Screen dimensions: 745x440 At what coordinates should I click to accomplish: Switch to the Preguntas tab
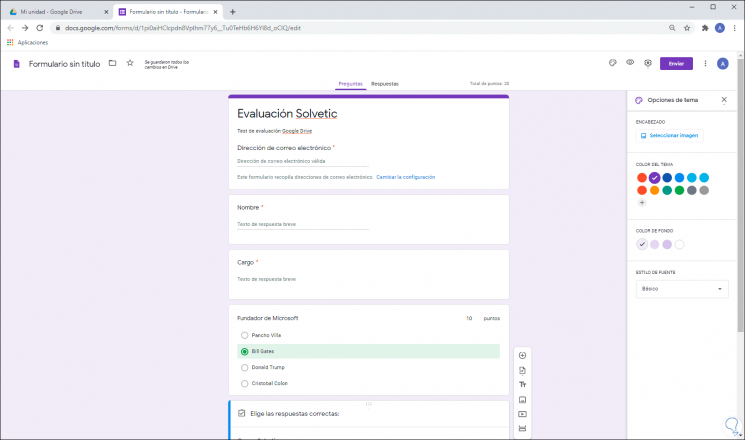[x=350, y=84]
